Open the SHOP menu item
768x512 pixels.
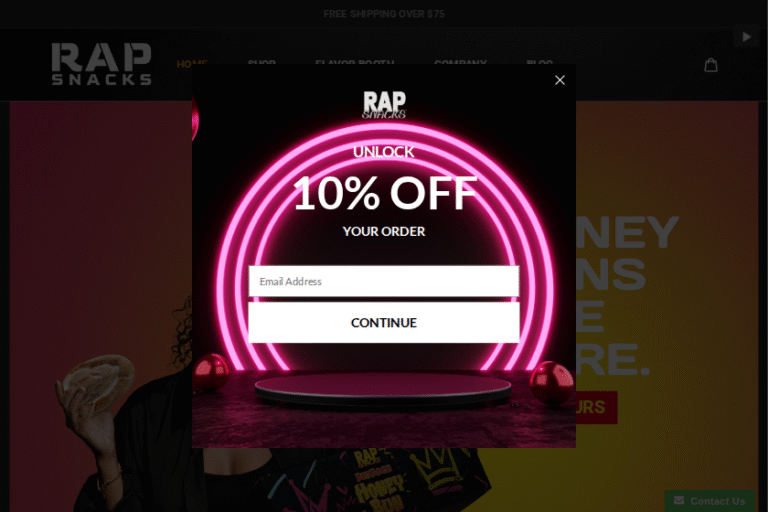point(262,62)
